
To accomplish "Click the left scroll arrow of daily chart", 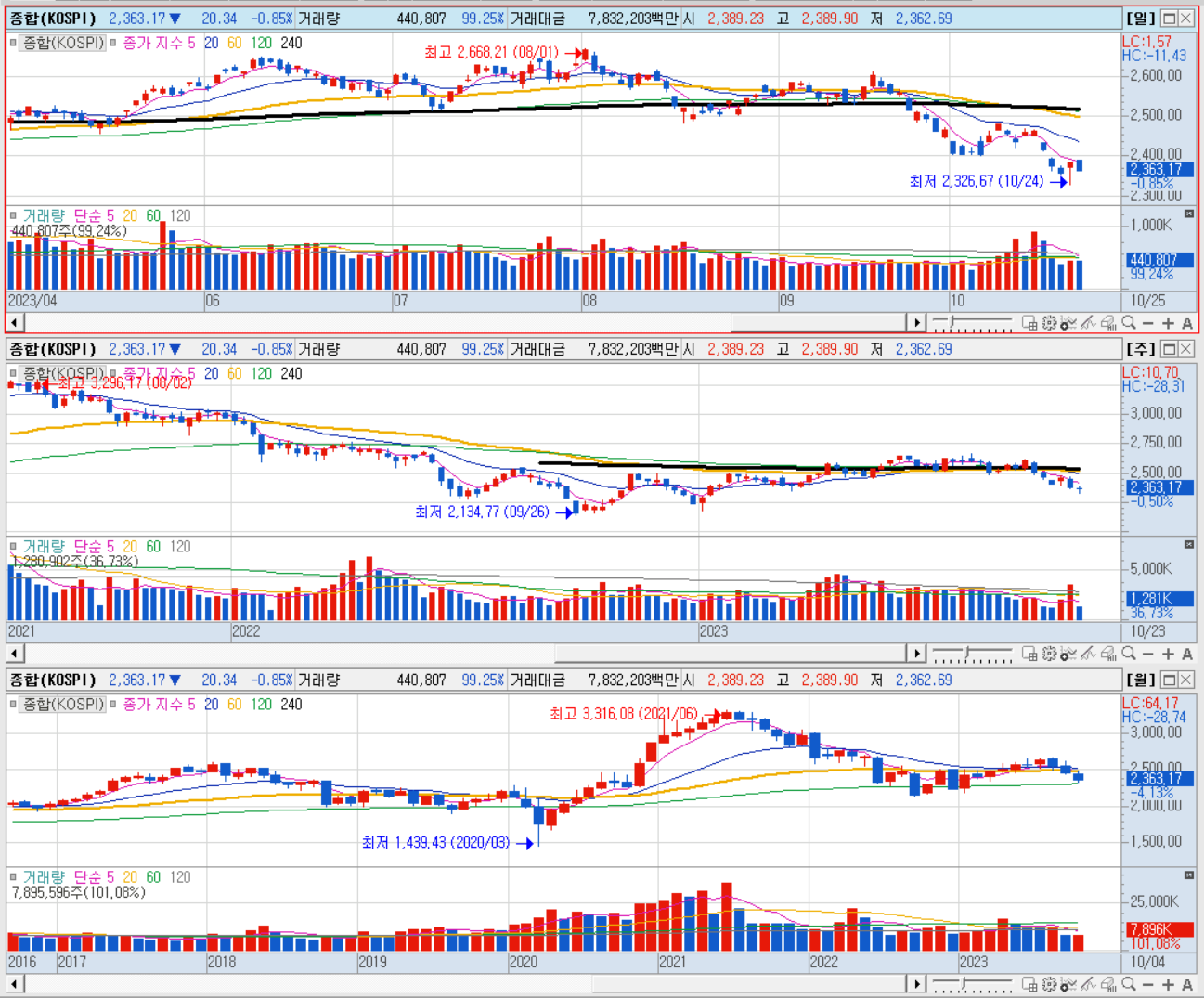I will click(15, 323).
